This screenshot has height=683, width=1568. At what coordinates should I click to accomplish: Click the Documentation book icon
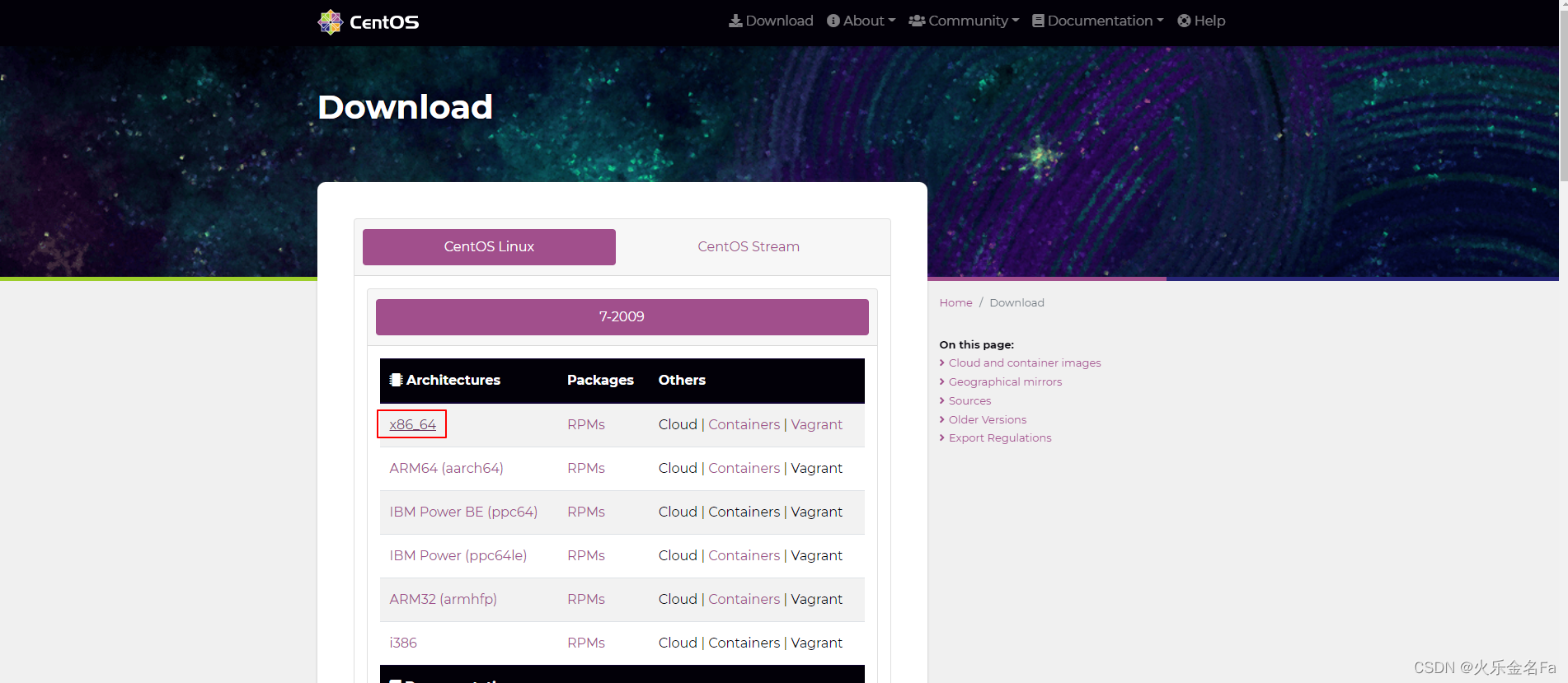coord(1038,21)
